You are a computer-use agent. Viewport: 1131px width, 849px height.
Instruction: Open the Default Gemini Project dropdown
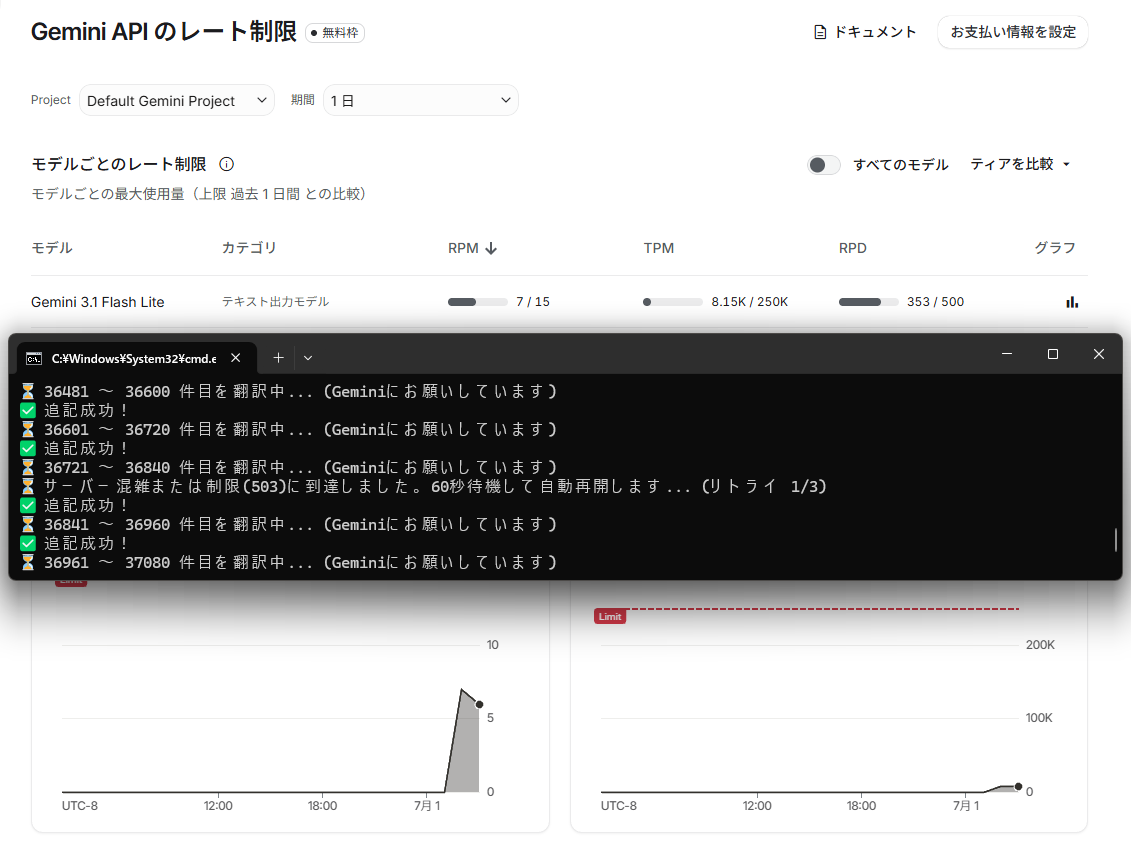[177, 100]
